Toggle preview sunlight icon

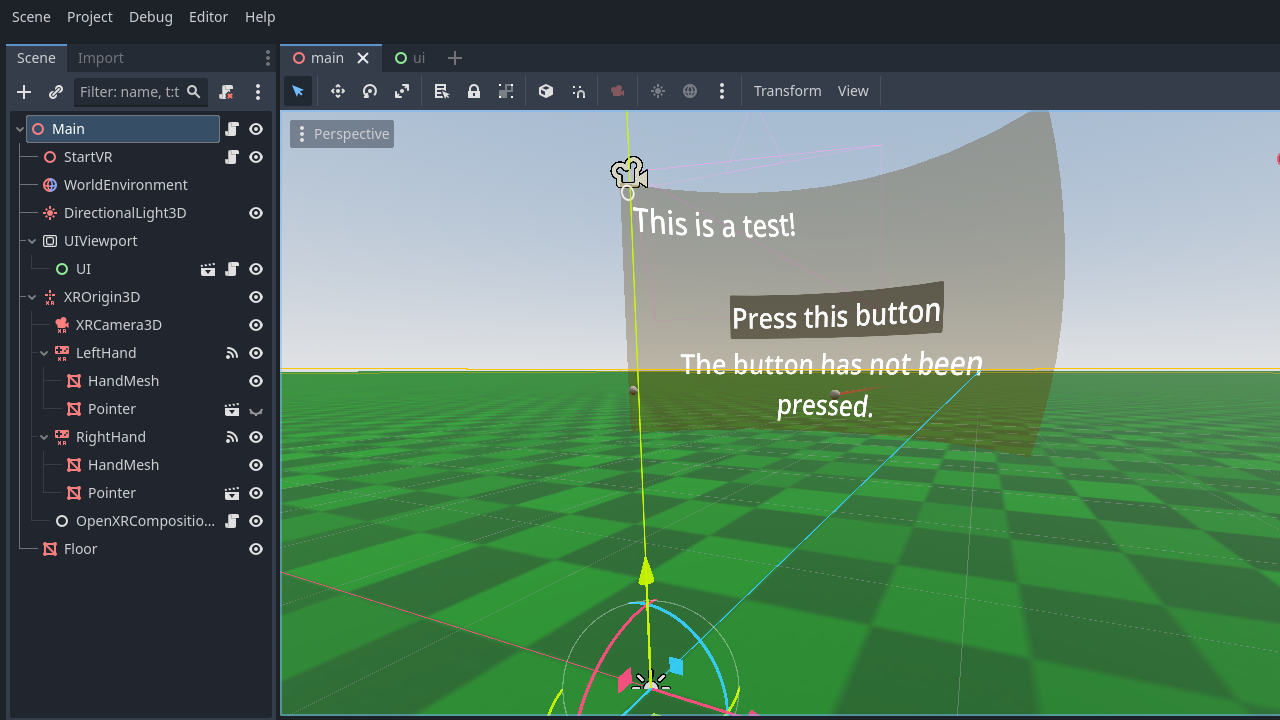point(658,91)
